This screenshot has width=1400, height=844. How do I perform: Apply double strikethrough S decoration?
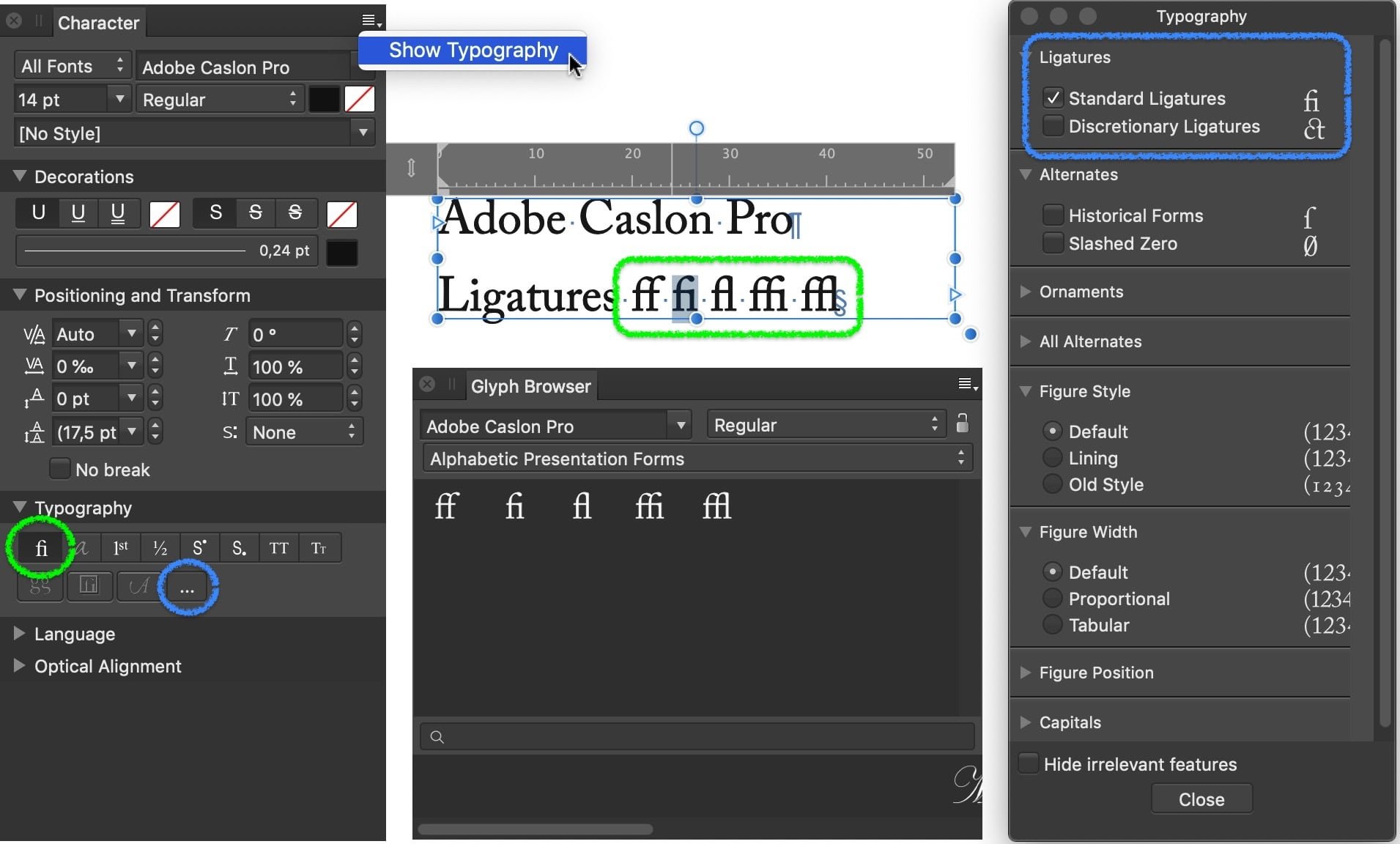click(x=295, y=213)
